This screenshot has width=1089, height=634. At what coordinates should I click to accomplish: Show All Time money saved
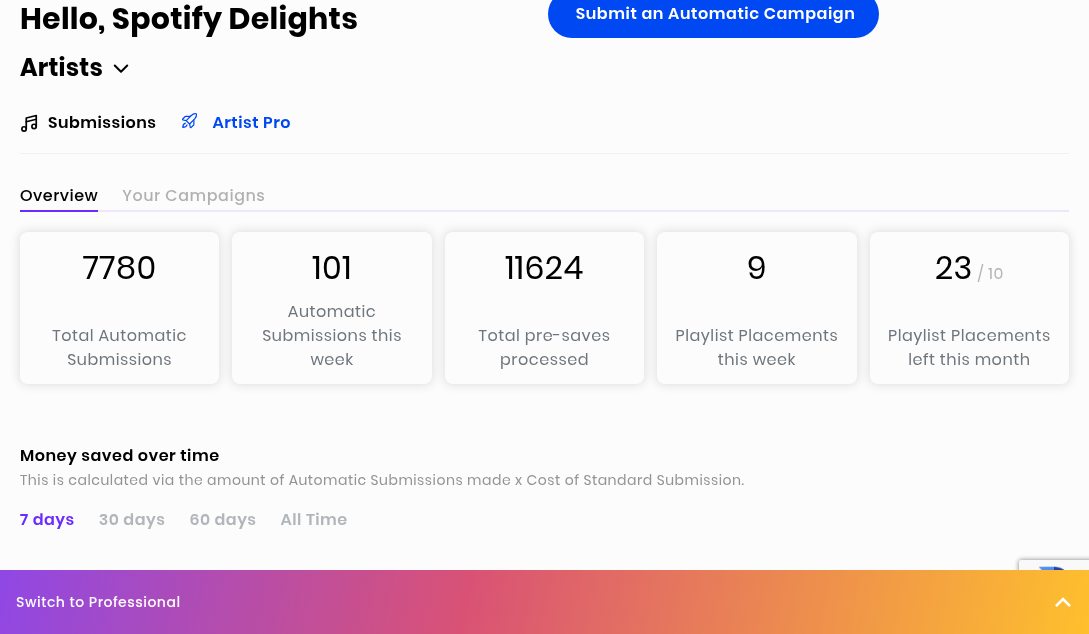313,520
